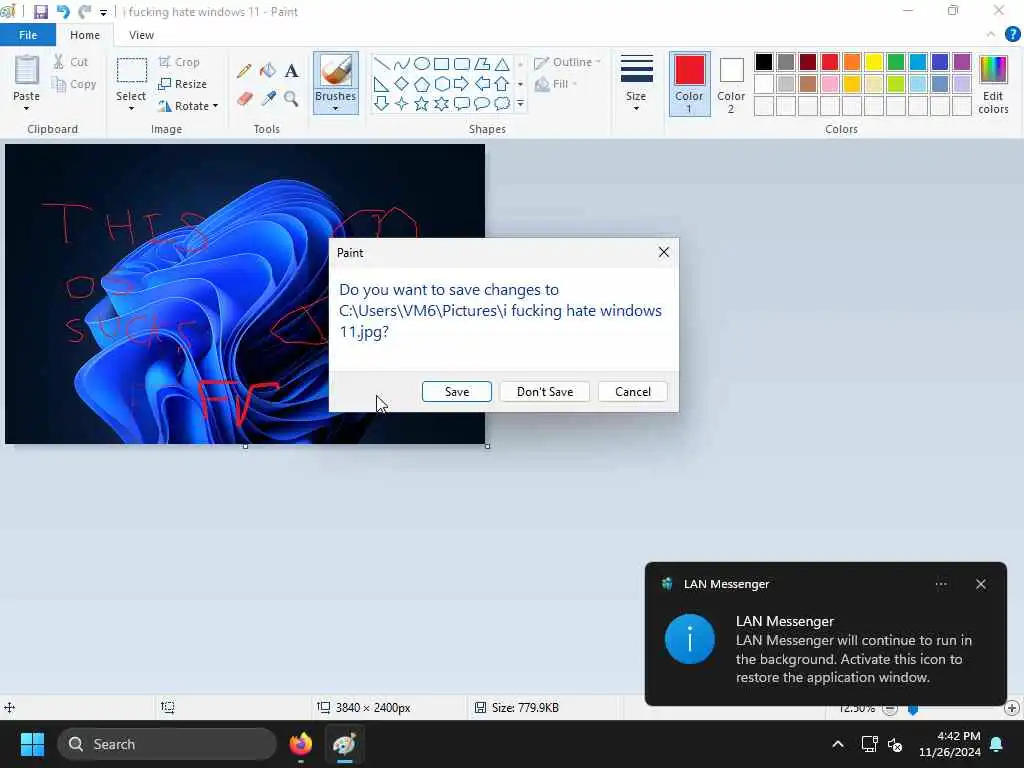The image size is (1024, 768).
Task: Click Don't Save in the dialog
Action: 545,392
